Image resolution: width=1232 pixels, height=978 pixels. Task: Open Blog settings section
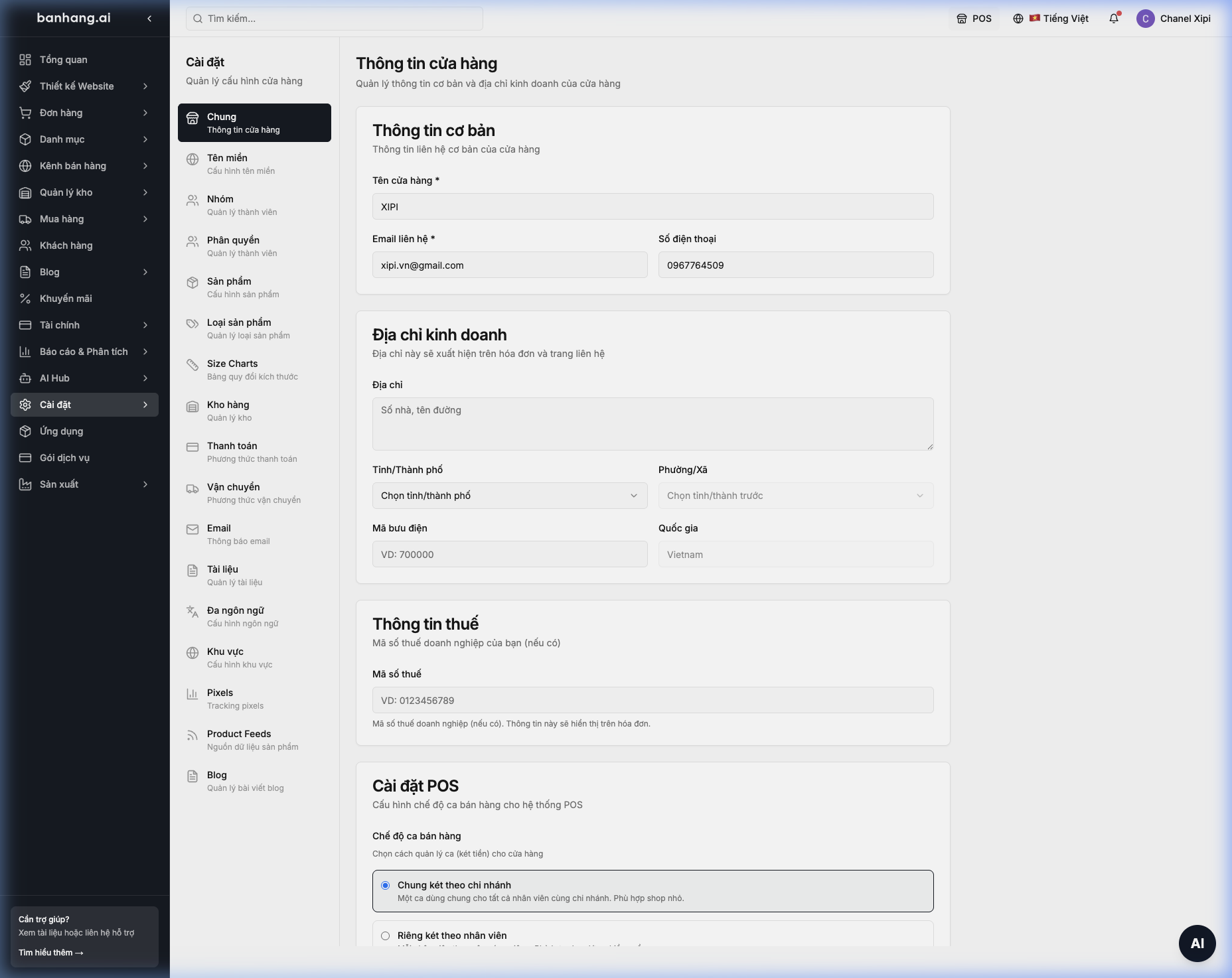254,781
